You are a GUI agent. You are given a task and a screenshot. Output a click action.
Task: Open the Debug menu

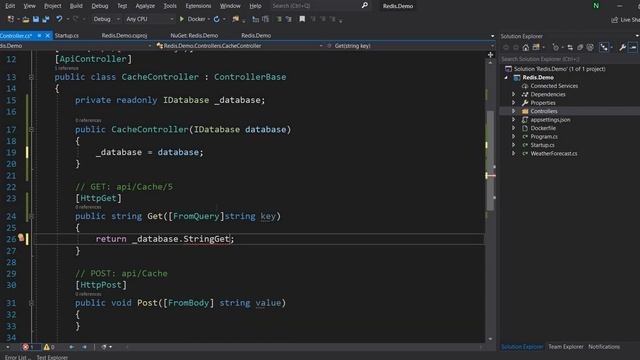(100, 6)
